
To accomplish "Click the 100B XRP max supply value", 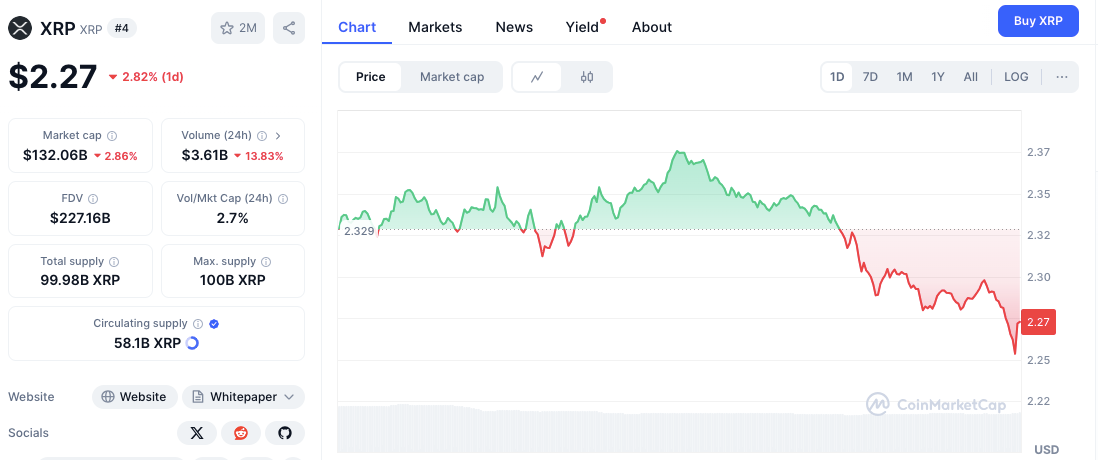I will pyautogui.click(x=233, y=281).
